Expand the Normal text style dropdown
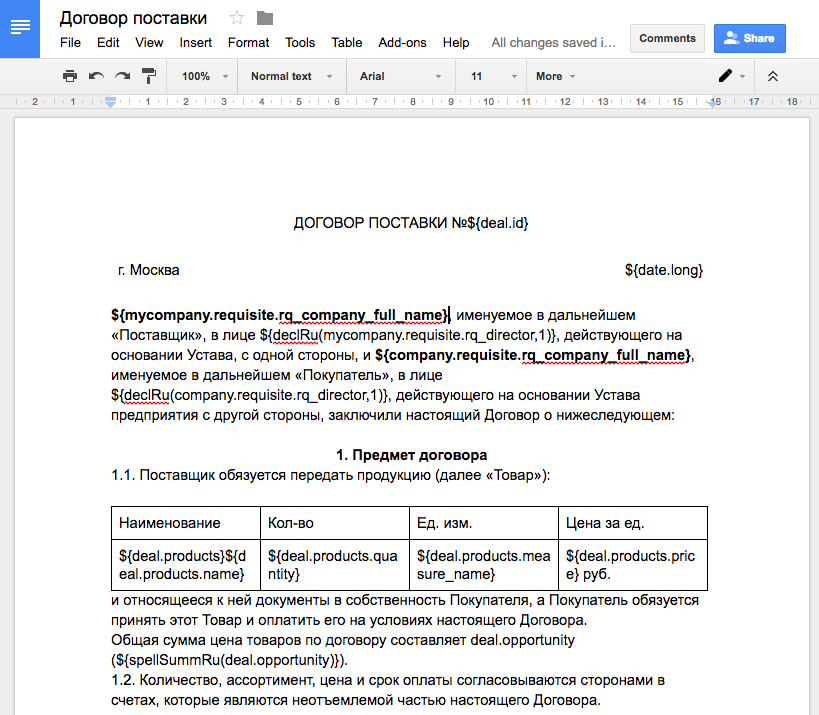Viewport: 819px width, 715px height. [x=291, y=76]
